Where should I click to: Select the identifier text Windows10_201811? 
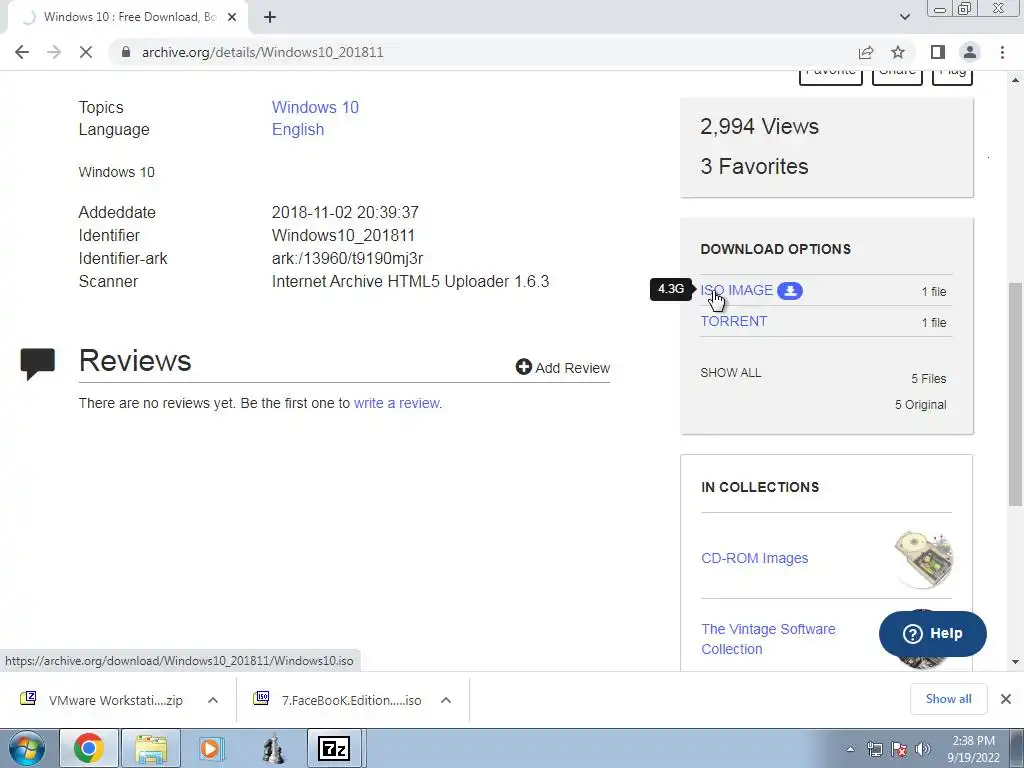[x=343, y=235]
